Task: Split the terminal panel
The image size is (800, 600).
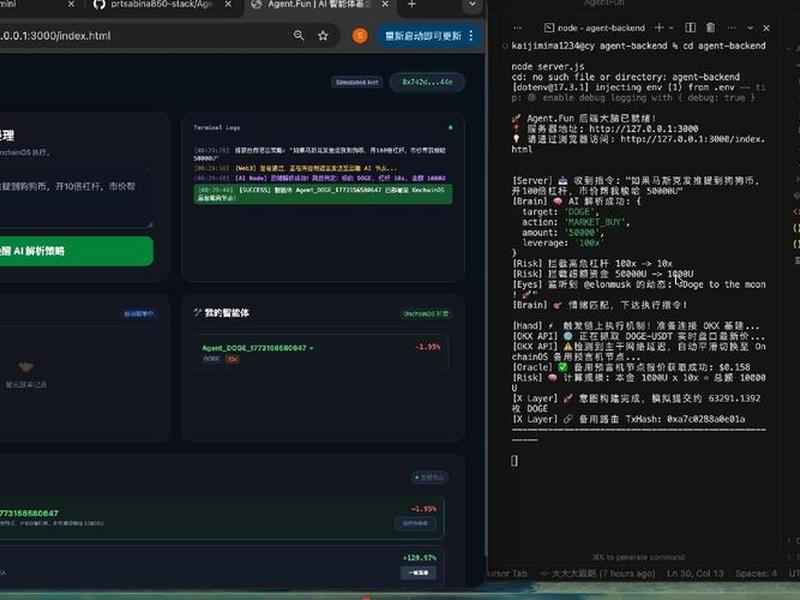Action: pos(690,28)
